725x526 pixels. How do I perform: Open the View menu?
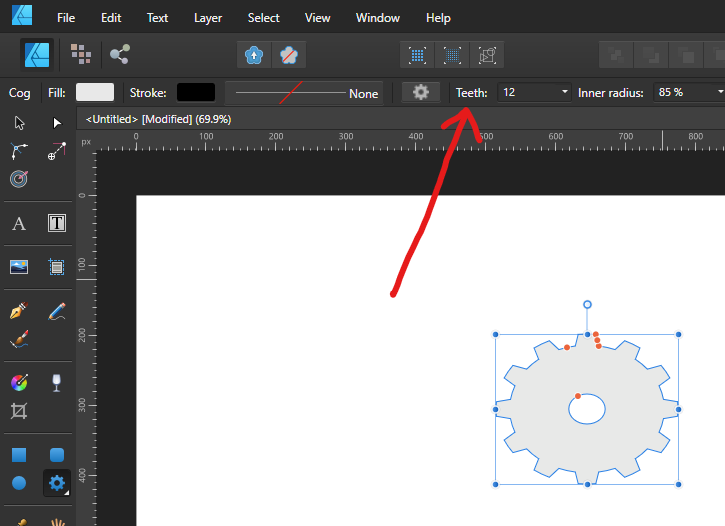317,18
